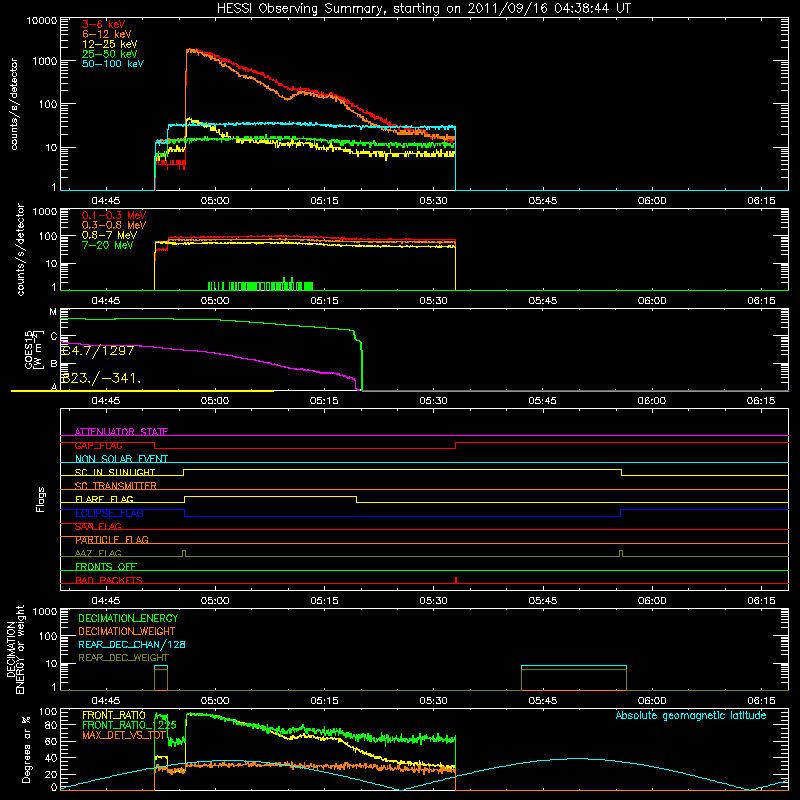Image resolution: width=800 pixels, height=800 pixels.
Task: Select the BAD_PACKETS flag label
Action: coord(109,580)
